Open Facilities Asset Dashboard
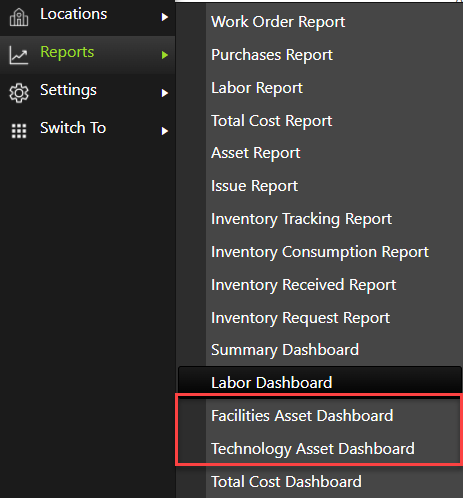This screenshot has height=498, width=463. coord(302,416)
